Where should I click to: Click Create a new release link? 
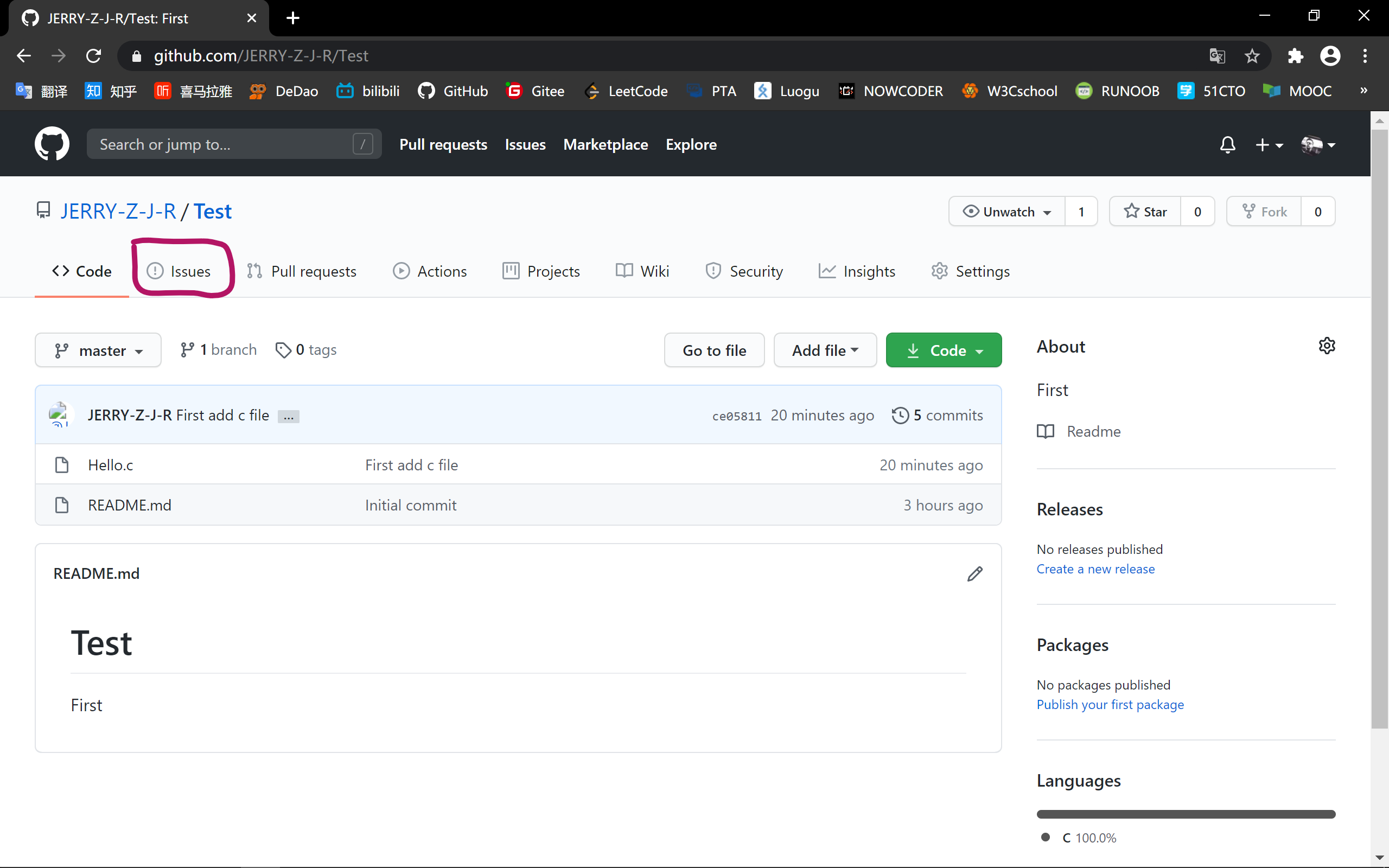tap(1095, 569)
